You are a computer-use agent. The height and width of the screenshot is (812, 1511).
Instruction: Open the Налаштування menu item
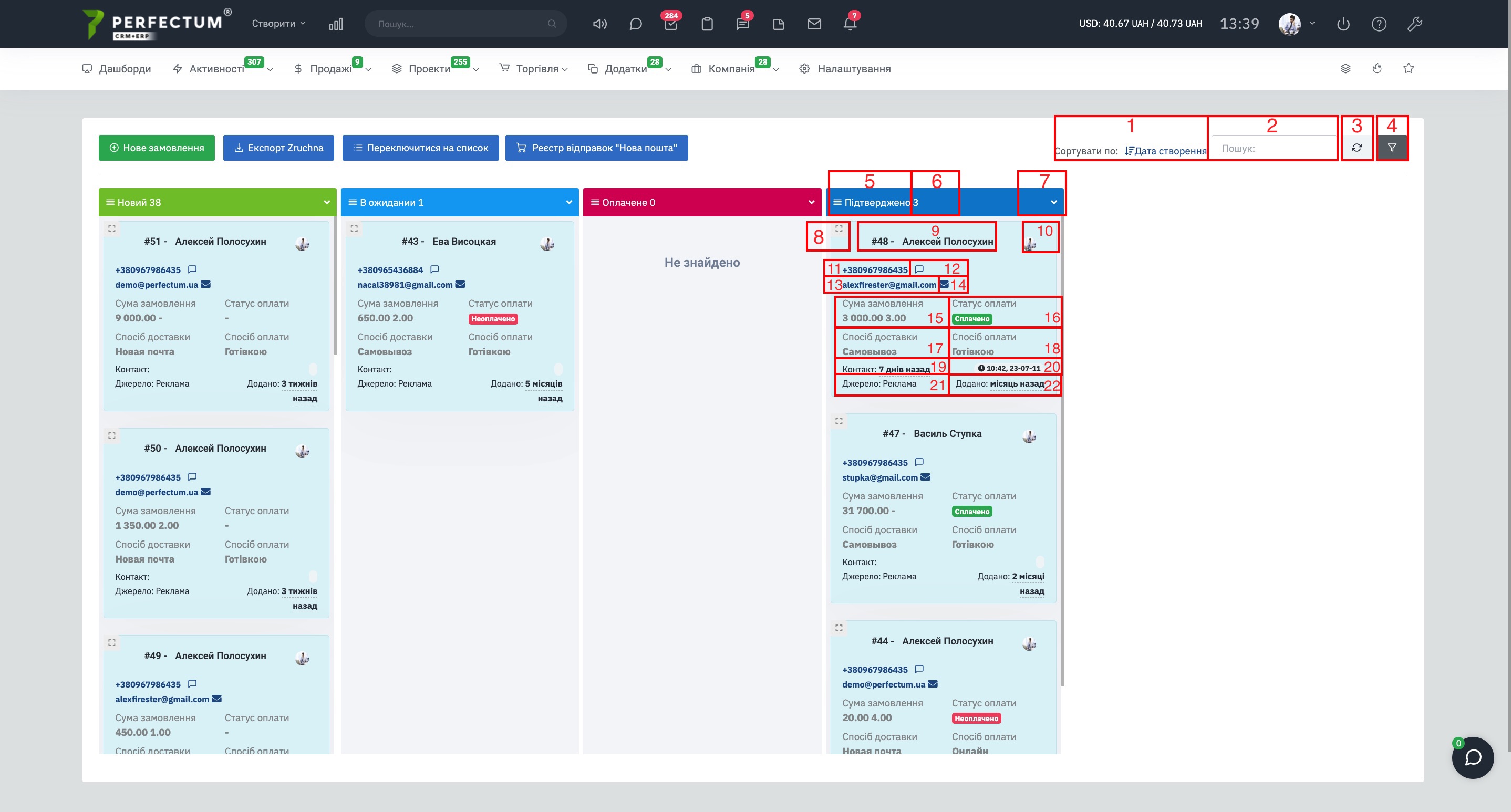tap(845, 69)
